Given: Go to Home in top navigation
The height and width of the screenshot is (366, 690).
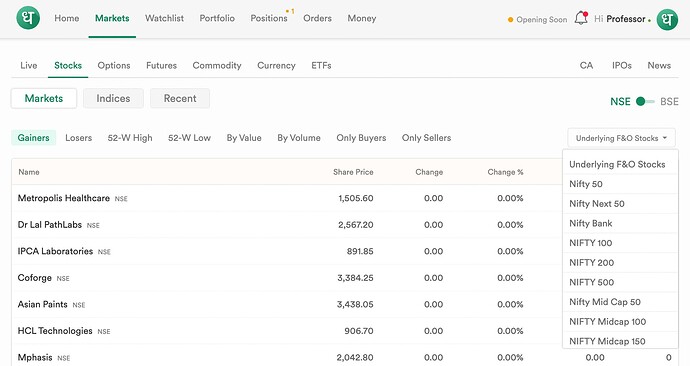Looking at the screenshot, I should tap(67, 18).
